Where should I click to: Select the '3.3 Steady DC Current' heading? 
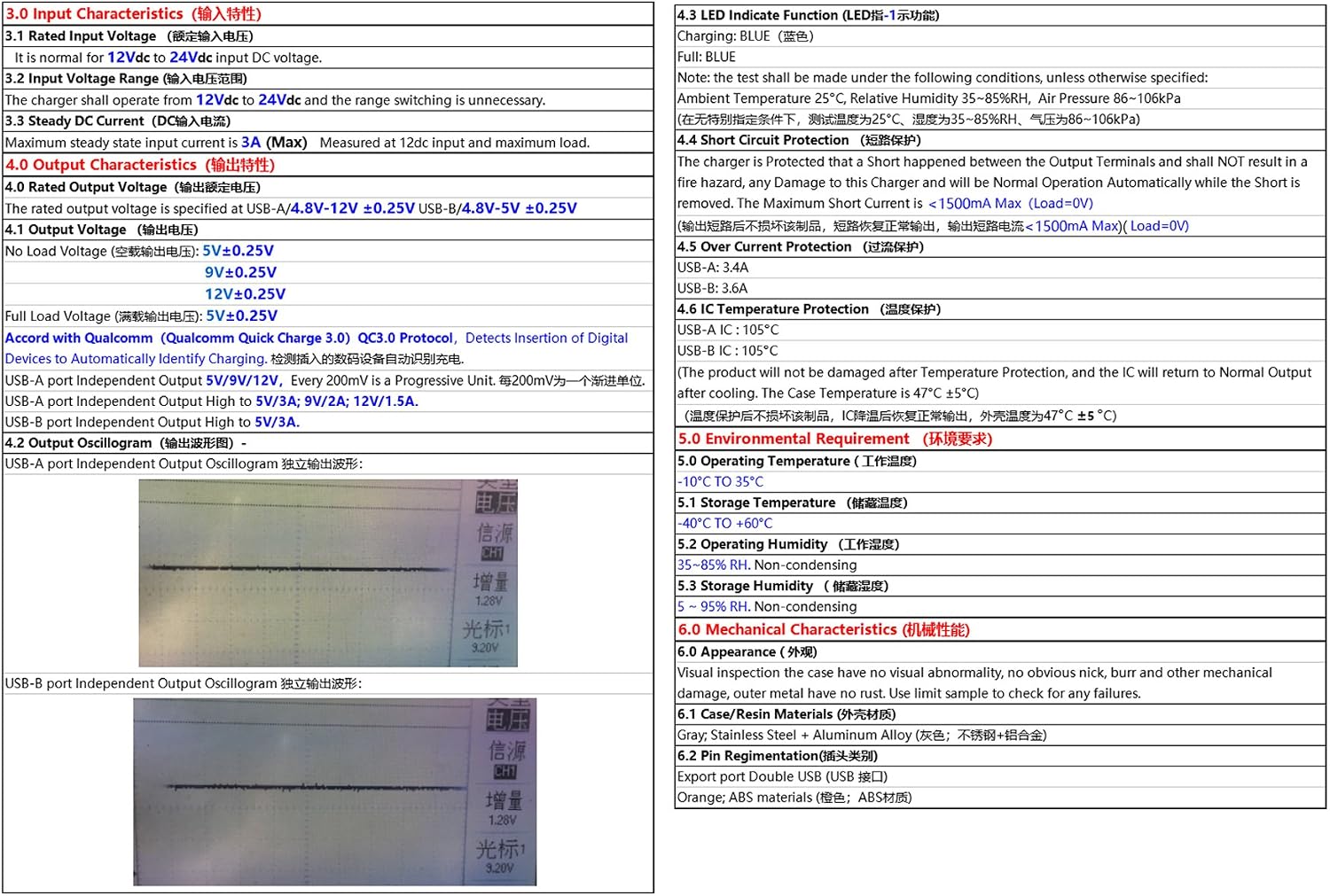pyautogui.click(x=118, y=121)
